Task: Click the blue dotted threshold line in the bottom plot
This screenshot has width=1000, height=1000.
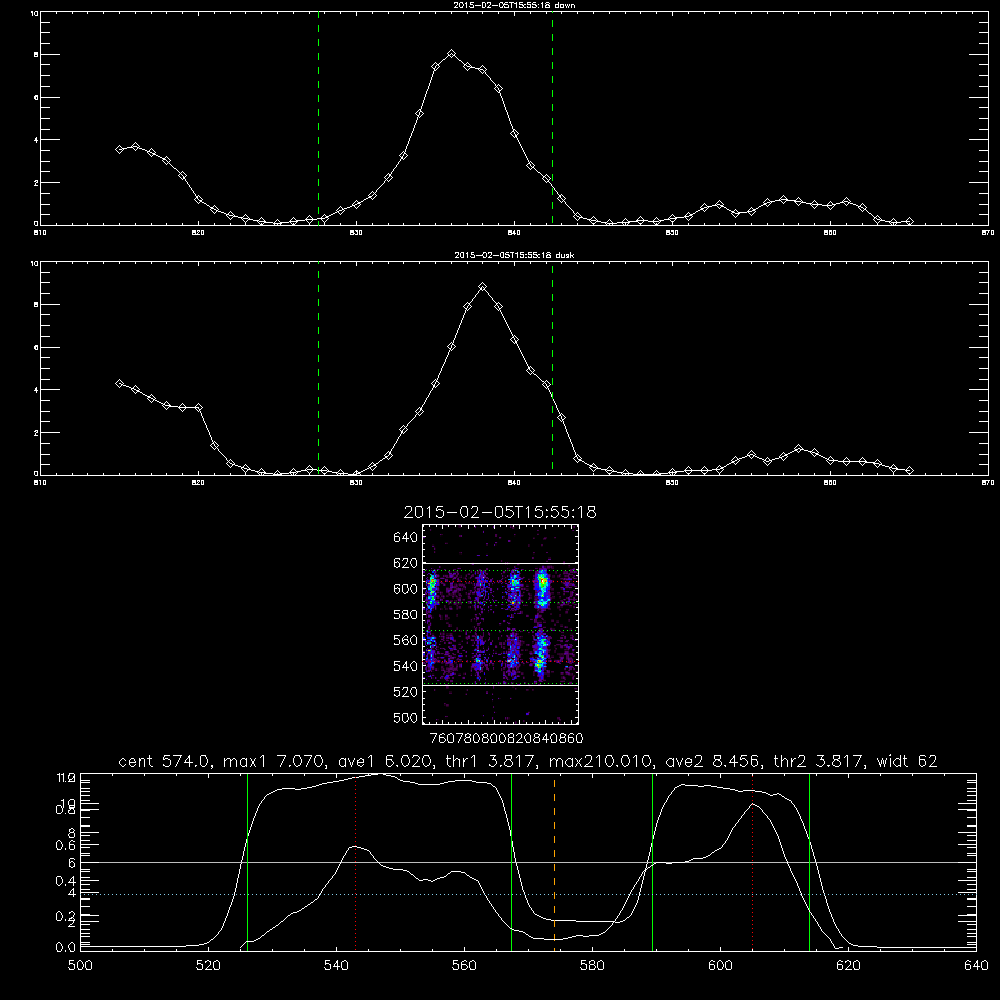Action: (528, 895)
